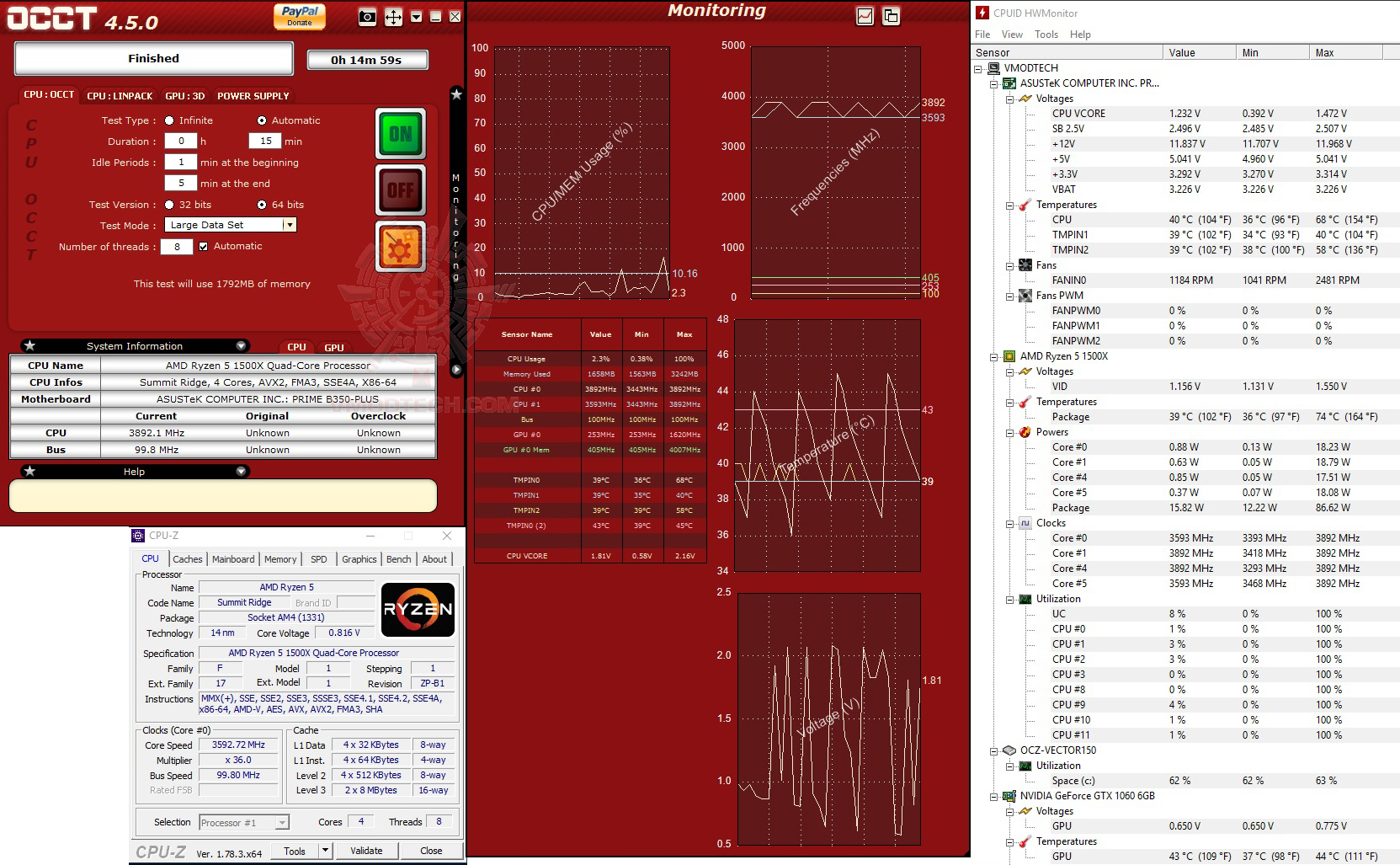Select the Automatic test type radio button
This screenshot has height=865, width=1400.
(x=262, y=120)
